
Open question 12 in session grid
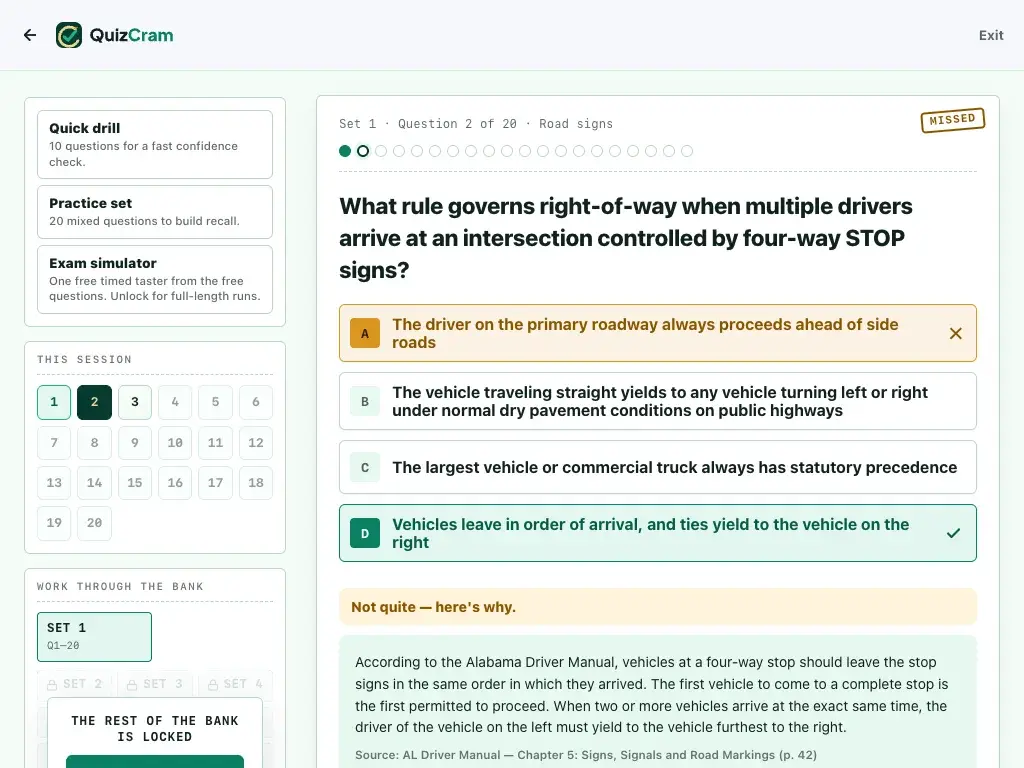click(256, 443)
